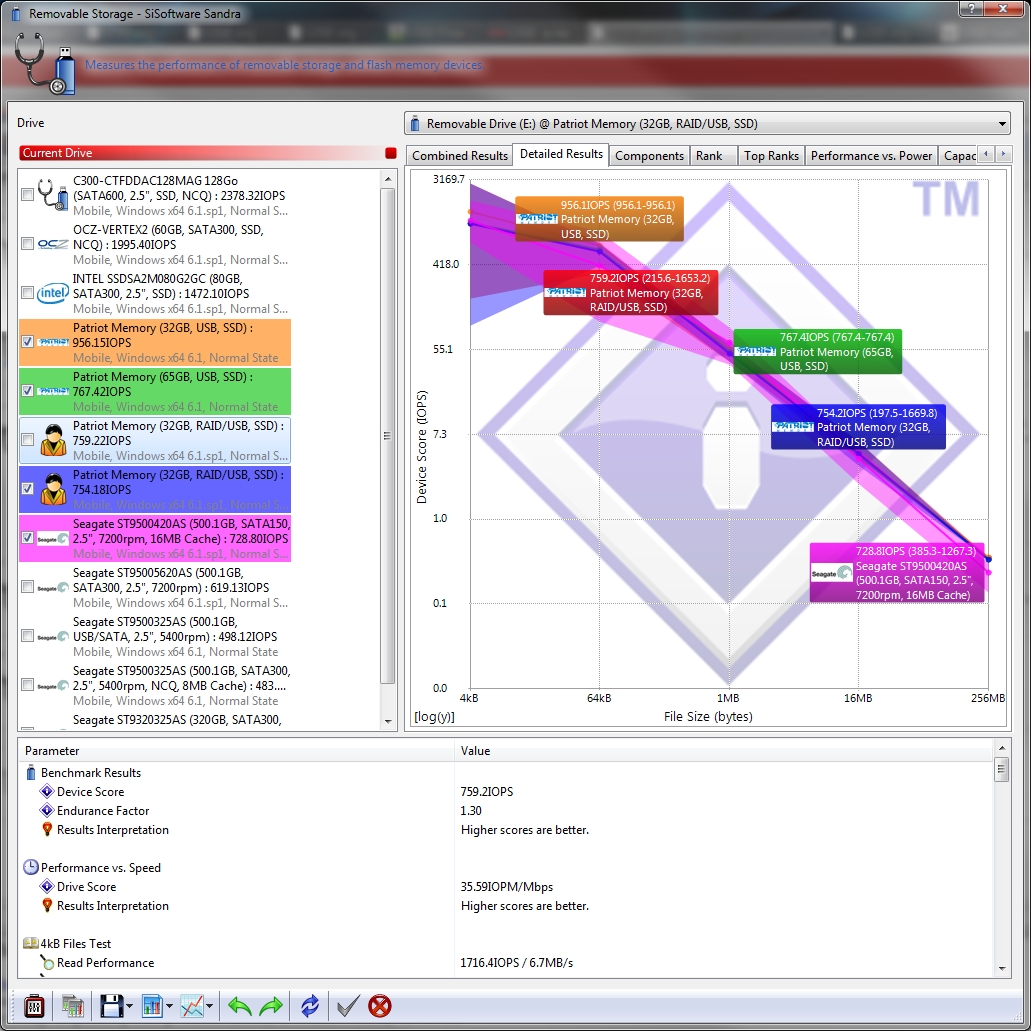Viewport: 1031px width, 1031px height.
Task: Click the 4kB Files Test book icon
Action: (30, 944)
